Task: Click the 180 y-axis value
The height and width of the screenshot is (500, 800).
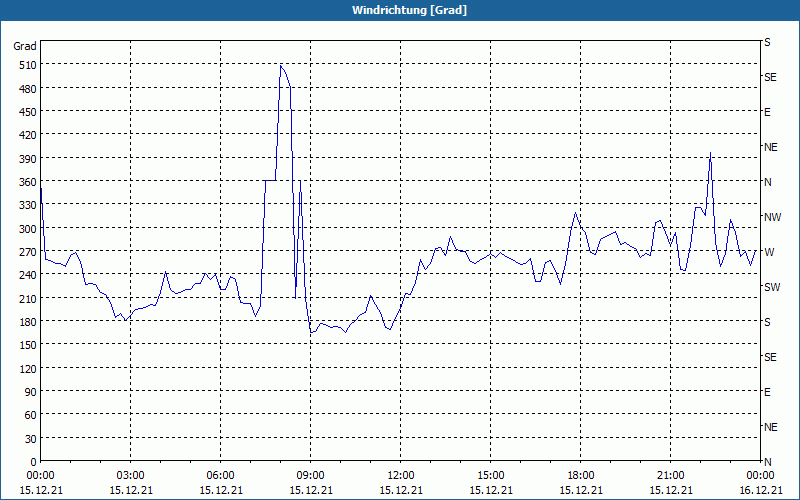Action: [x=28, y=322]
